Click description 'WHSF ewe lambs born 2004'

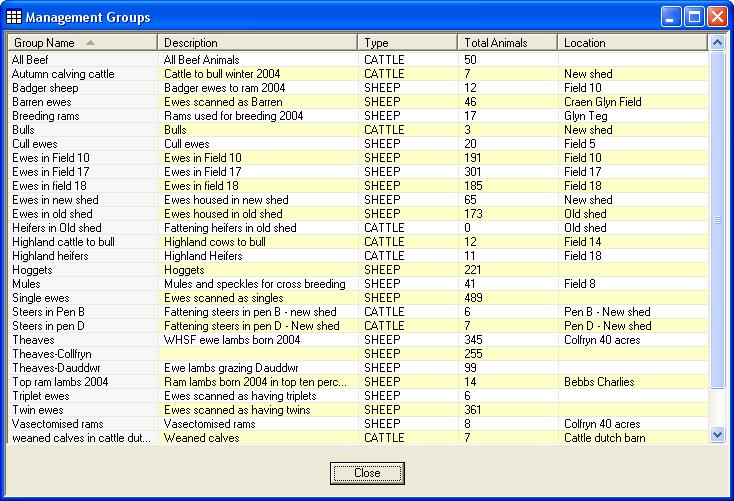coord(232,340)
